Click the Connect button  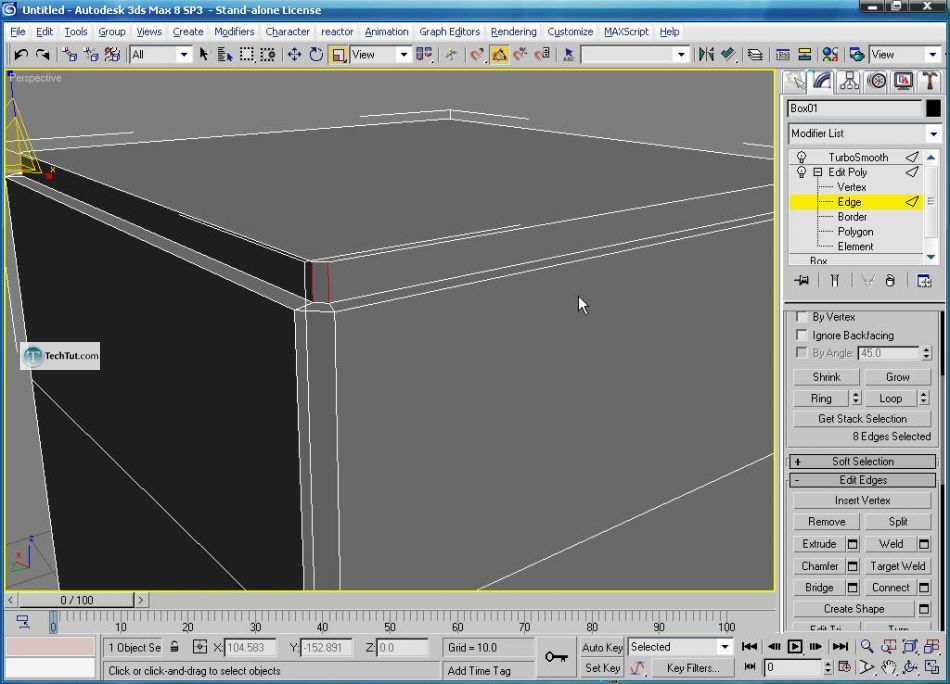click(x=890, y=588)
